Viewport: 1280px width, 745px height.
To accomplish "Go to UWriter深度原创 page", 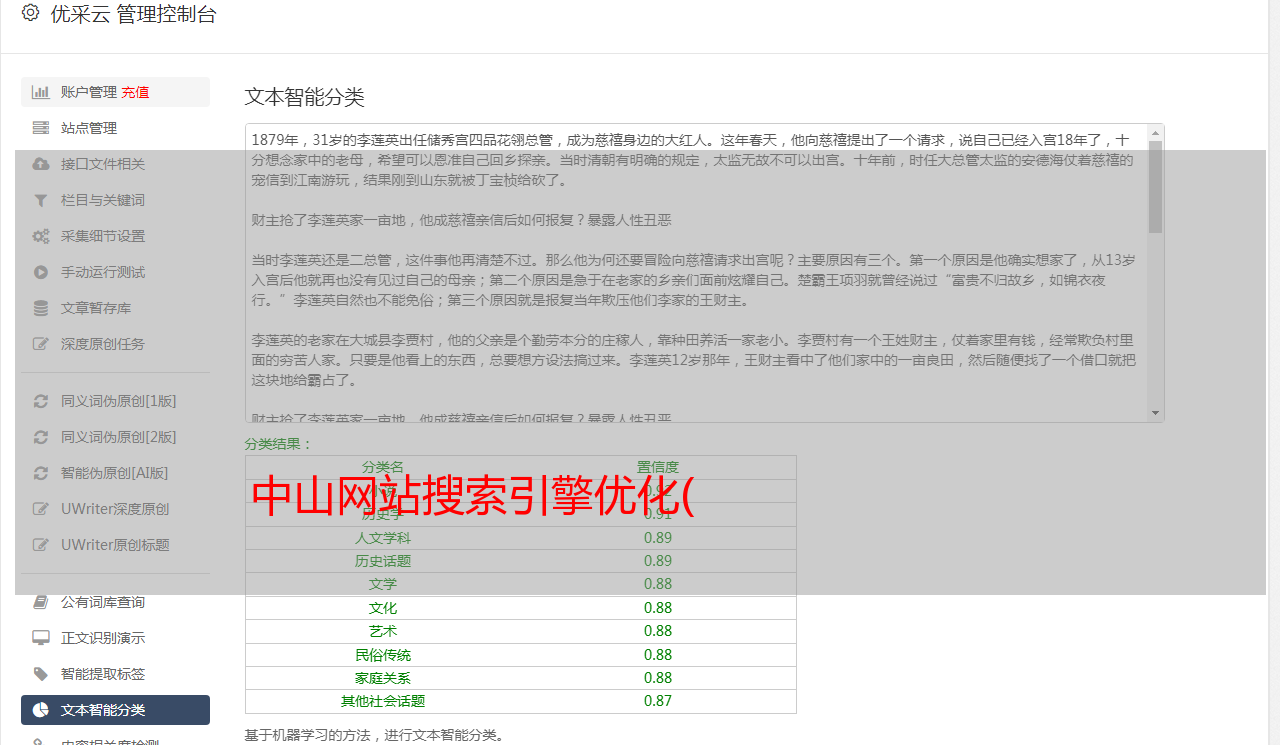I will point(114,509).
